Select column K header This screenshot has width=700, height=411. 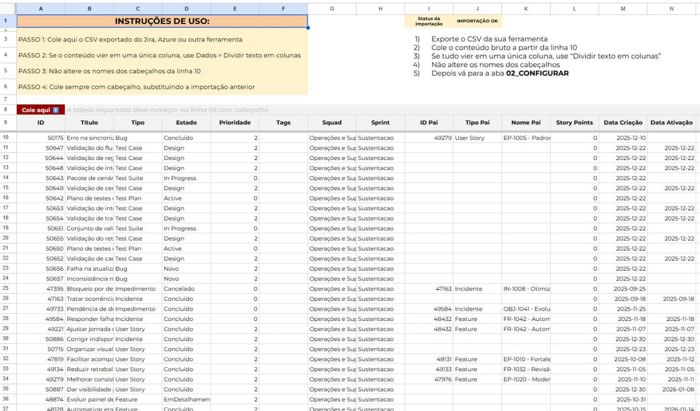(526, 9)
